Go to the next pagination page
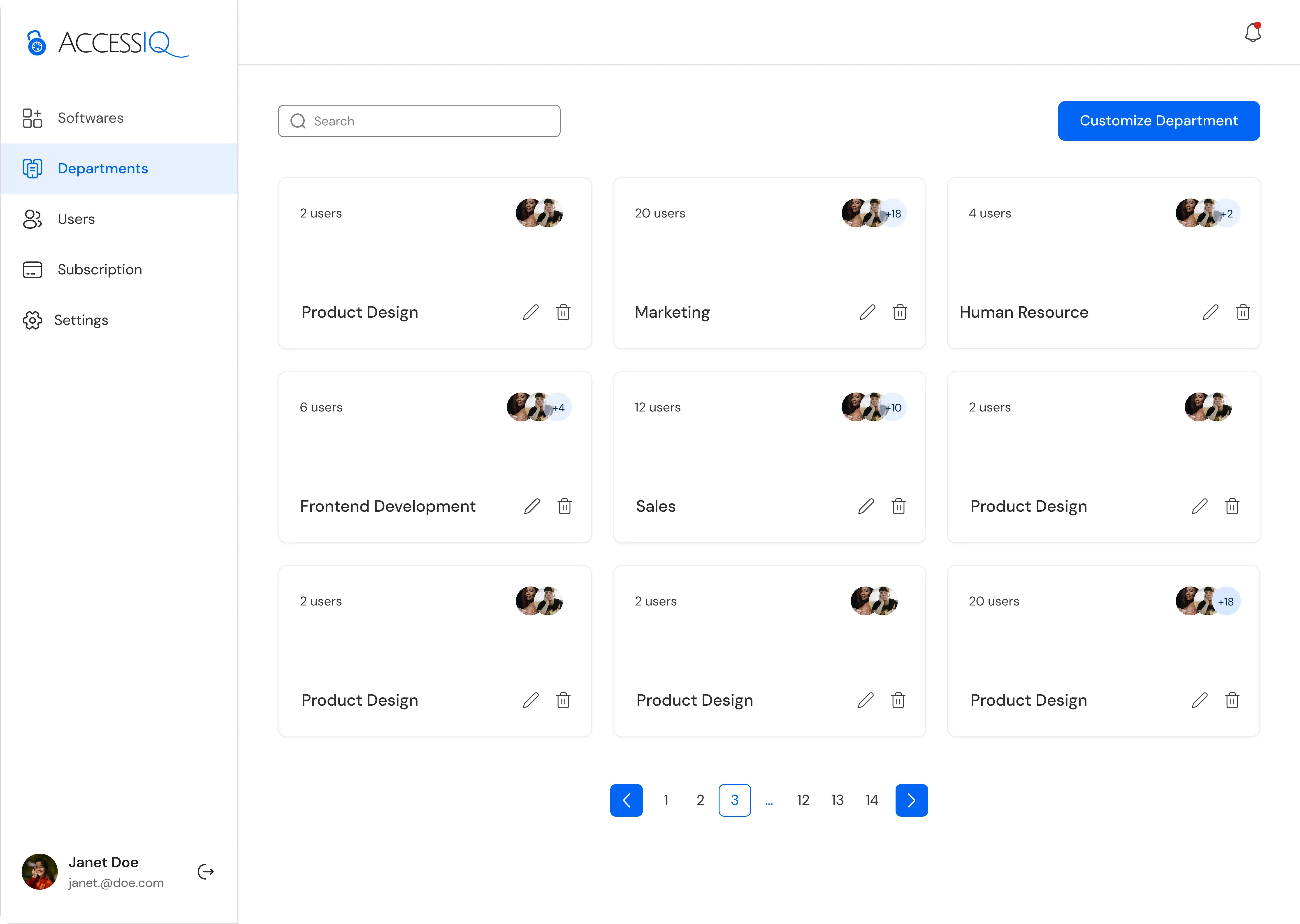The width and height of the screenshot is (1300, 924). (911, 800)
